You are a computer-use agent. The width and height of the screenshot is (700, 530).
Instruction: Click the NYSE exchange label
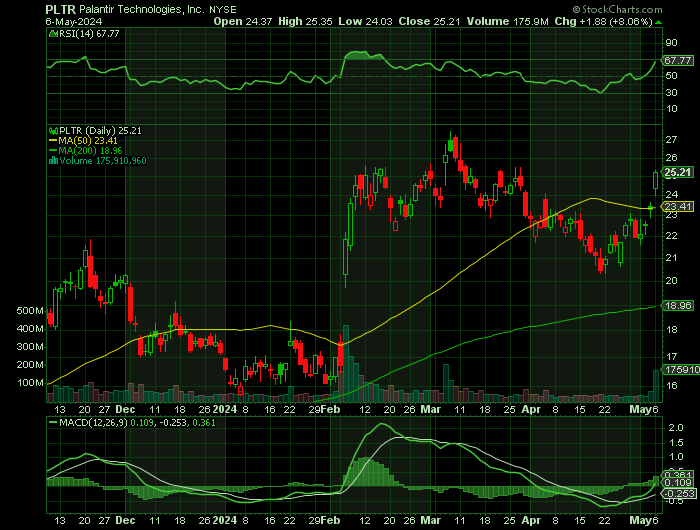[223, 10]
